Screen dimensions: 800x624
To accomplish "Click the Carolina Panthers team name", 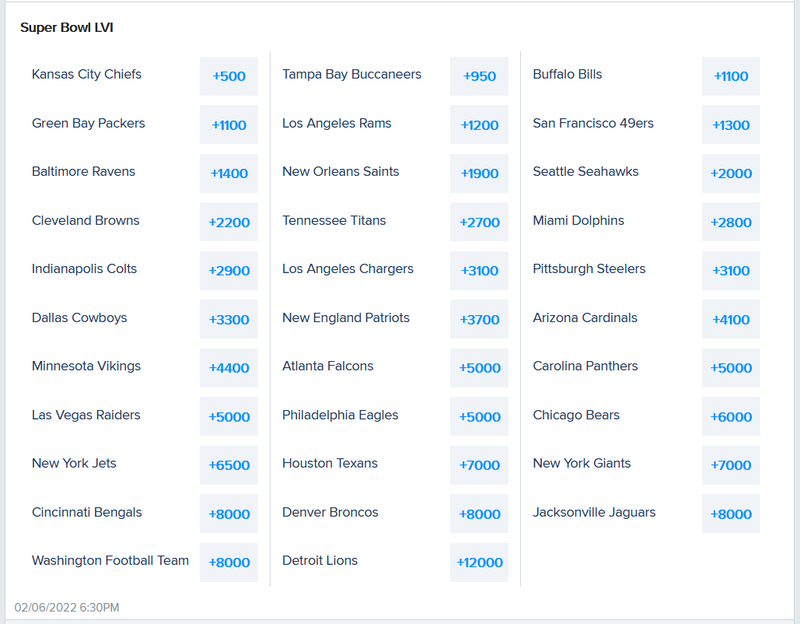I will point(585,366).
